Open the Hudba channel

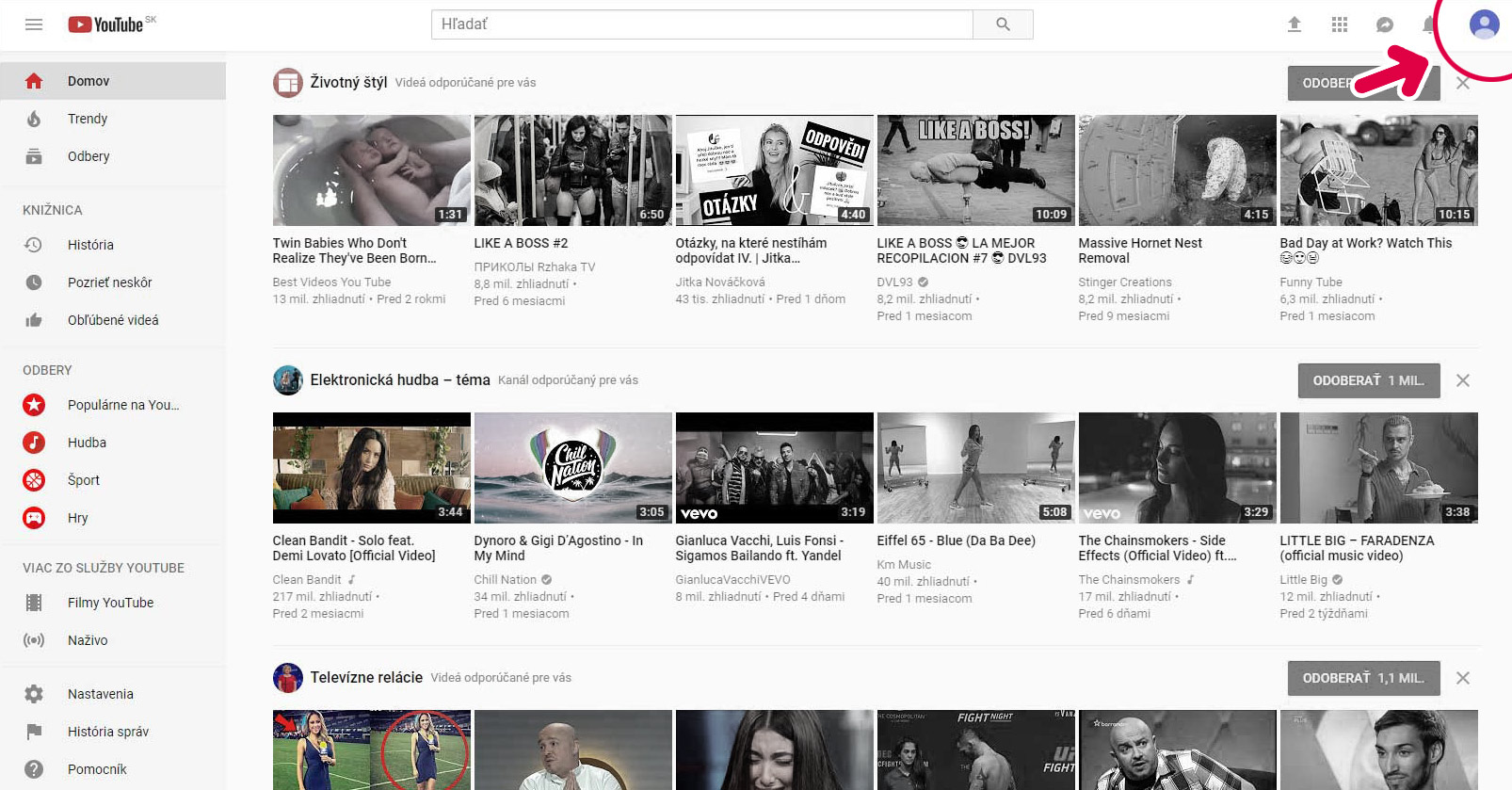coord(113,443)
